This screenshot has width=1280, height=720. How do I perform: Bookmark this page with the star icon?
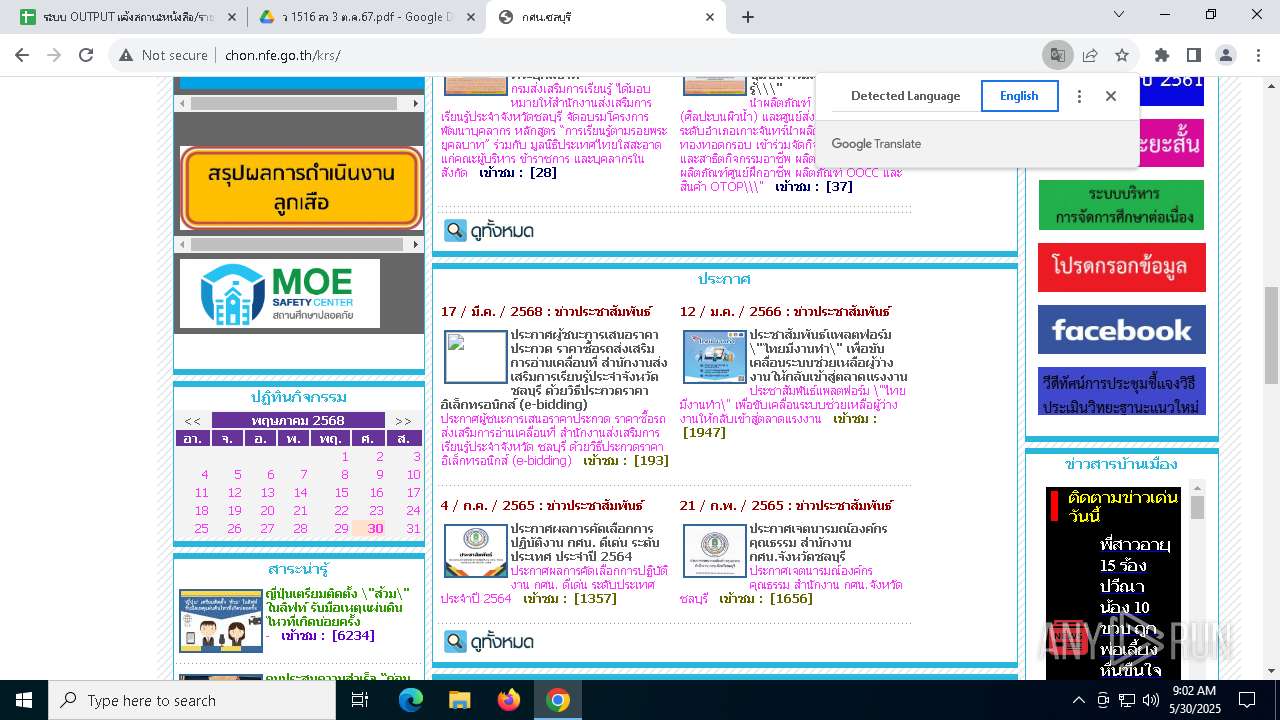1122,55
